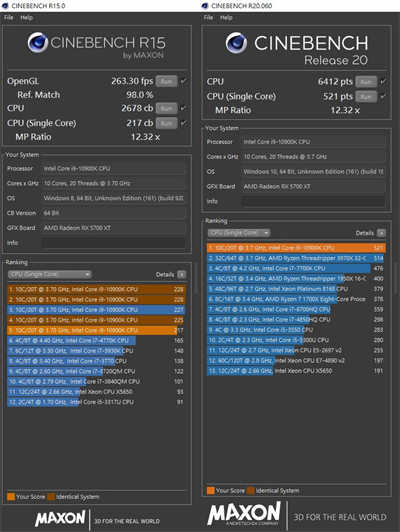
Task: Toggle the 6412 pts CPU checkbox in R20
Action: (383, 81)
